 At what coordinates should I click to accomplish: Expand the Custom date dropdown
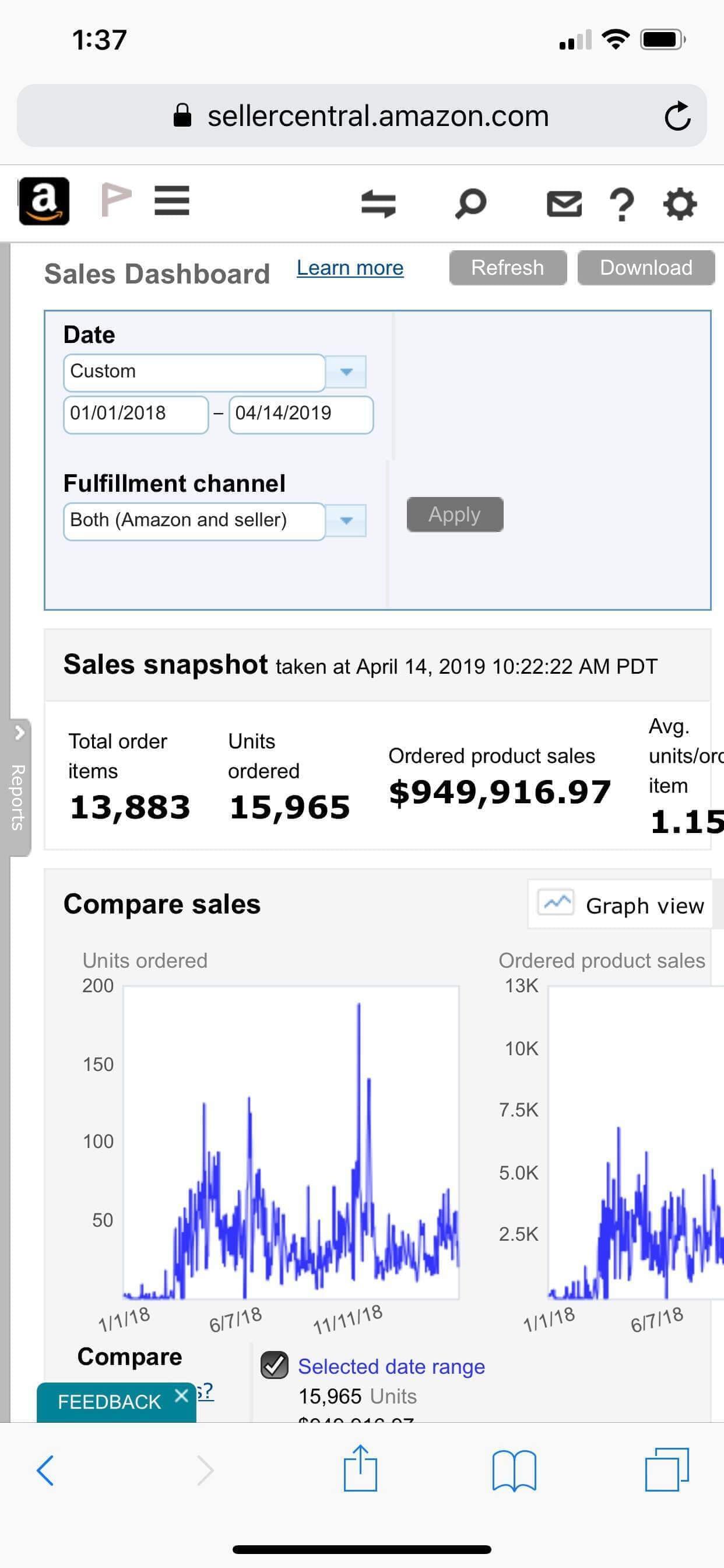(x=346, y=372)
